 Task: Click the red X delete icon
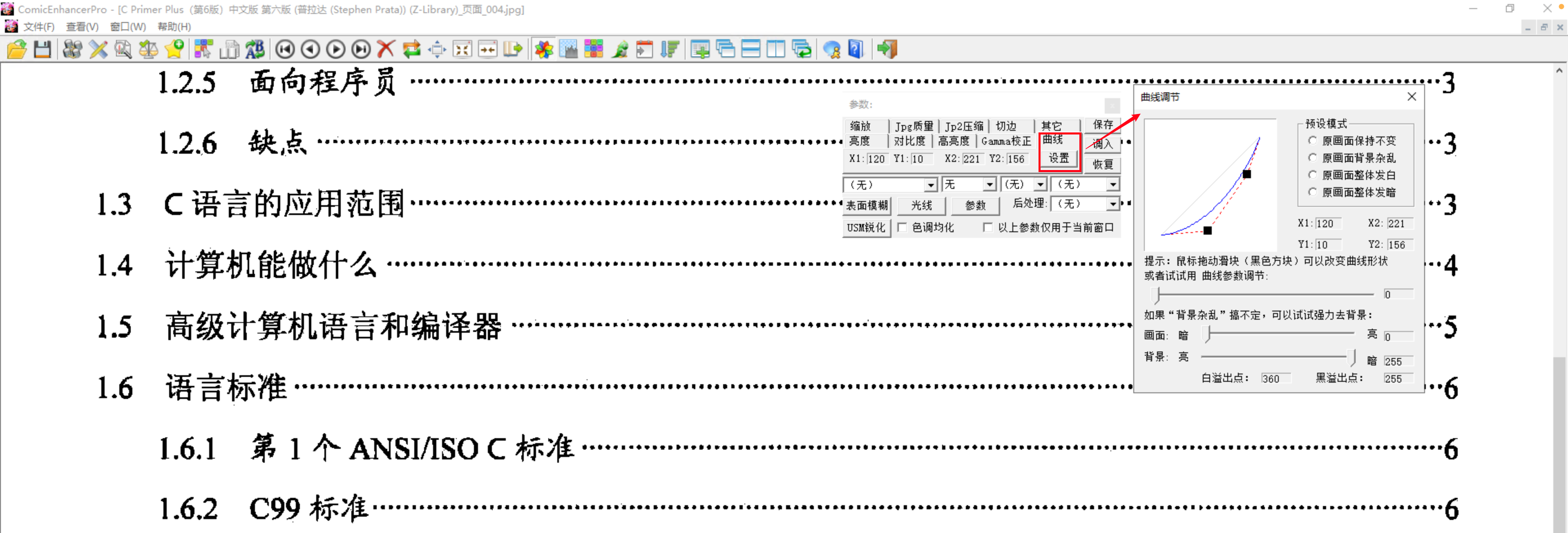(385, 49)
